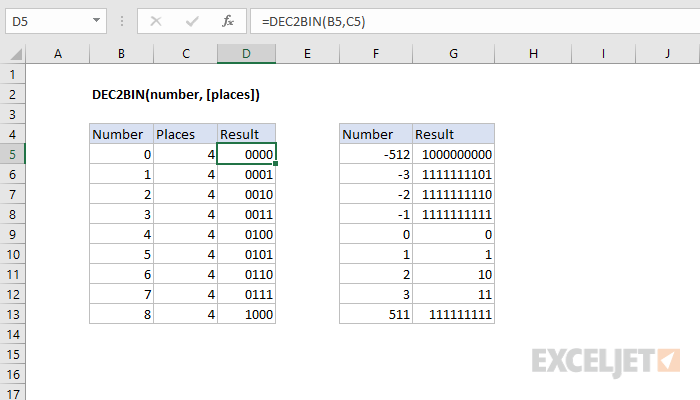Select cell G13 showing 111111111

coord(453,314)
